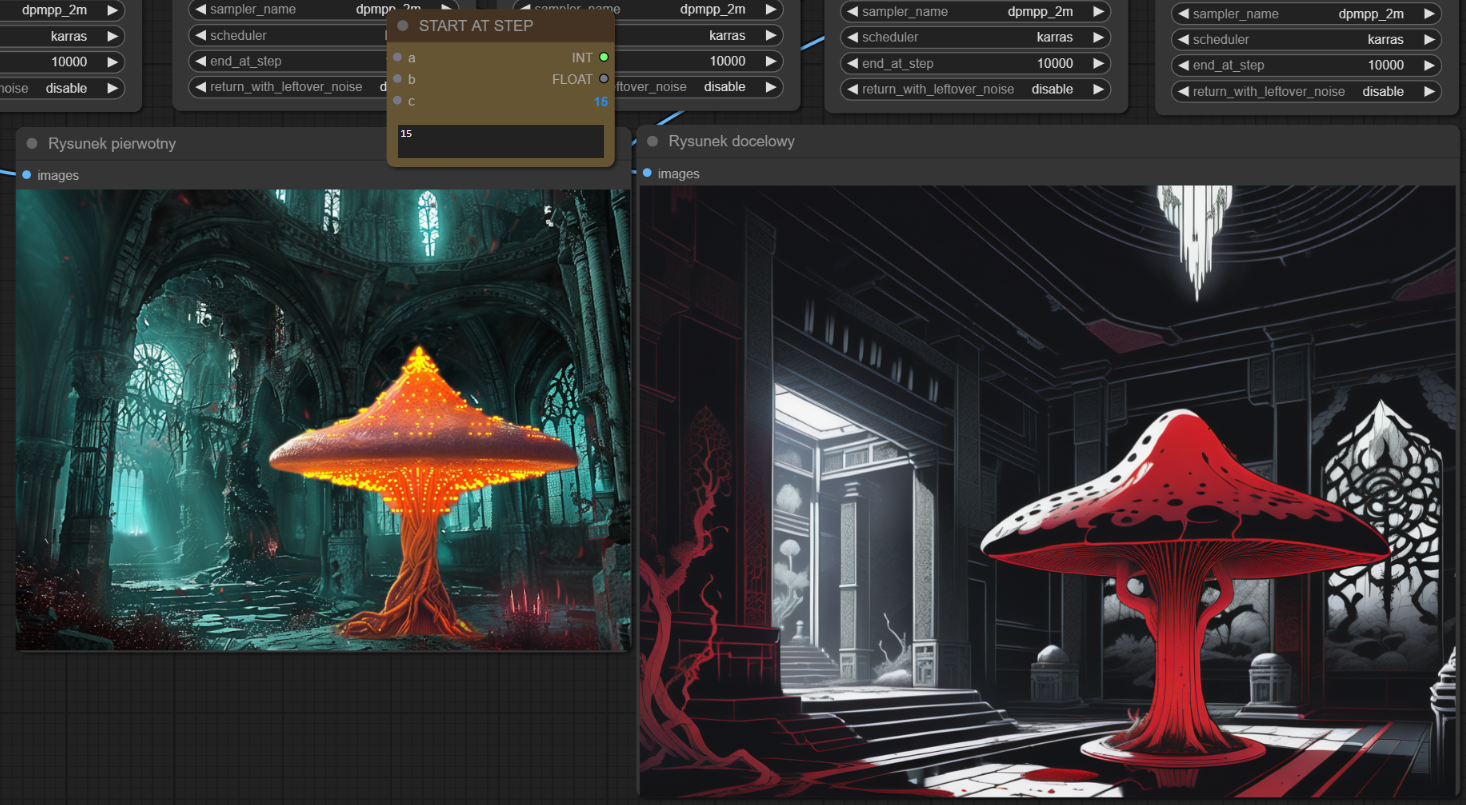Click images input port on Rysunek pierwotny
The height and width of the screenshot is (805, 1466).
[26, 175]
